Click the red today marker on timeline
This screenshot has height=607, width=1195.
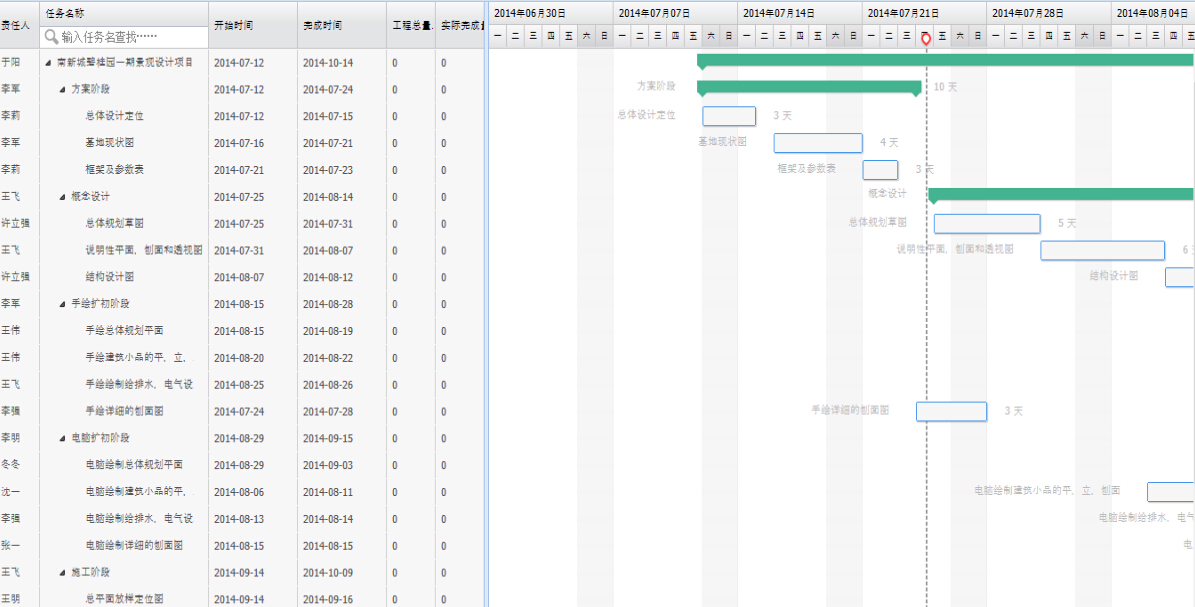(926, 38)
